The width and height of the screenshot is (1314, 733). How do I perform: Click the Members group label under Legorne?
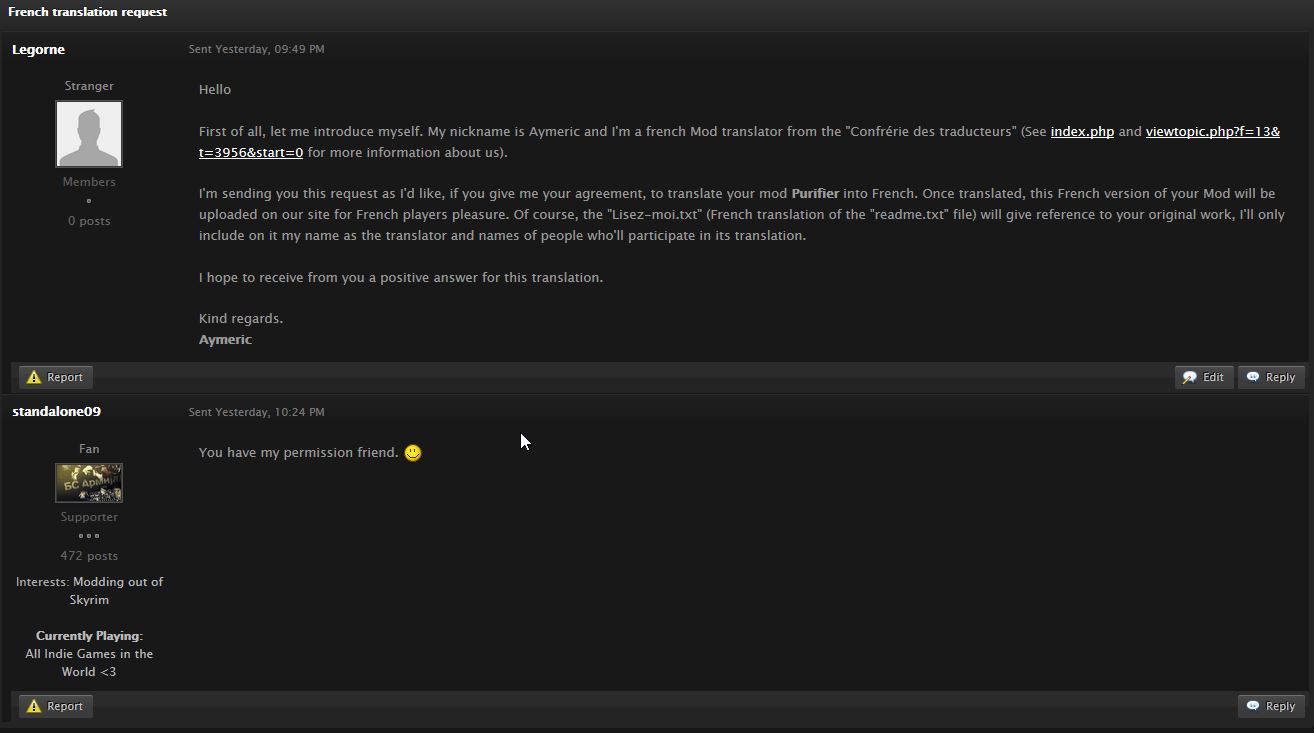point(89,182)
